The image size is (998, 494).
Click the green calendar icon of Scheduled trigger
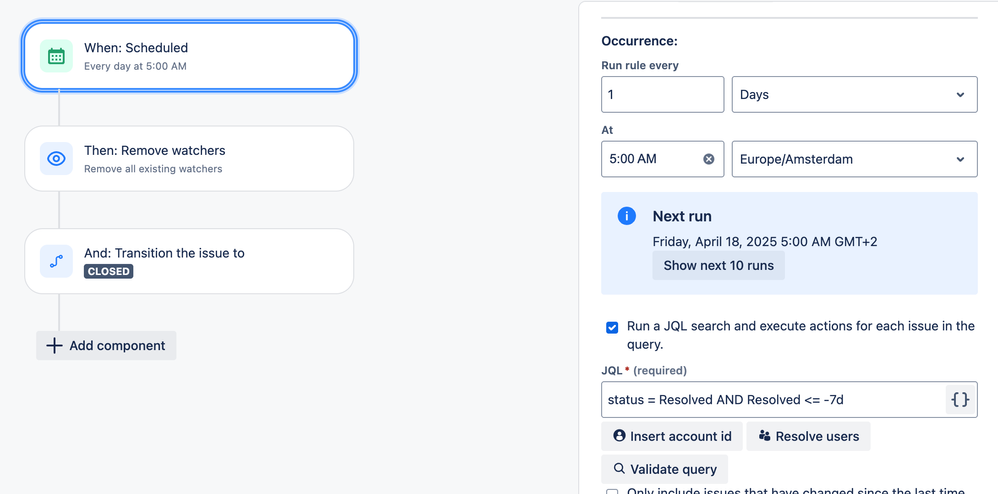click(x=56, y=56)
